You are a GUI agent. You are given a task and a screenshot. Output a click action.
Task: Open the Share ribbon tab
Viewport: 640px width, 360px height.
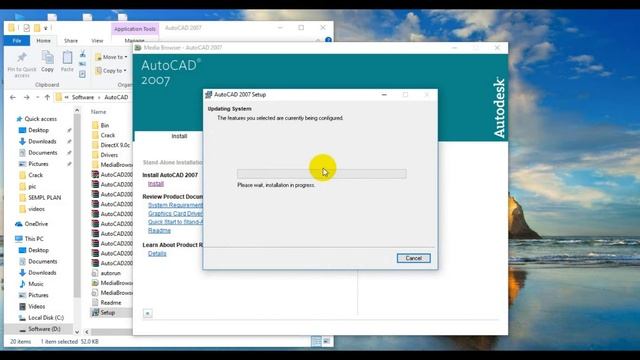pyautogui.click(x=71, y=41)
